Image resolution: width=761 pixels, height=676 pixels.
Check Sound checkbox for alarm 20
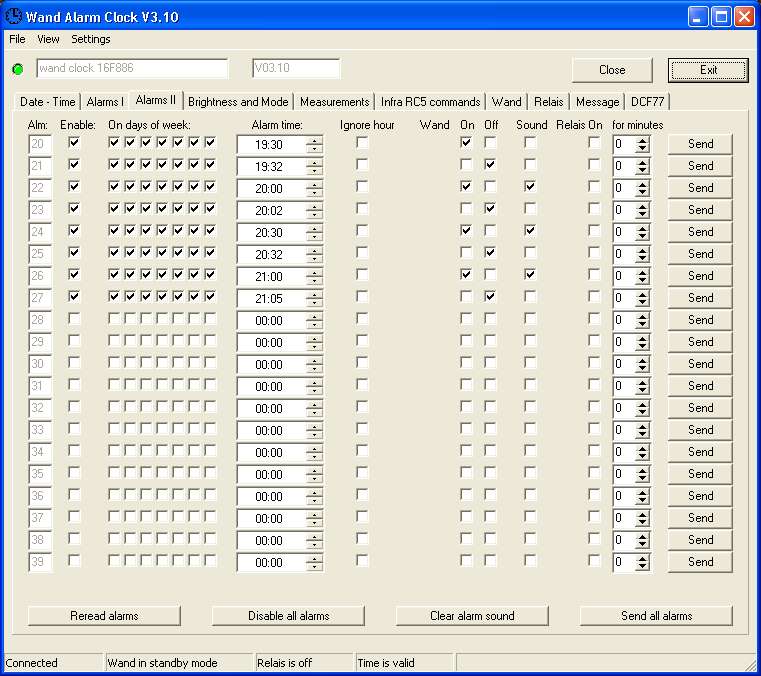tap(530, 142)
